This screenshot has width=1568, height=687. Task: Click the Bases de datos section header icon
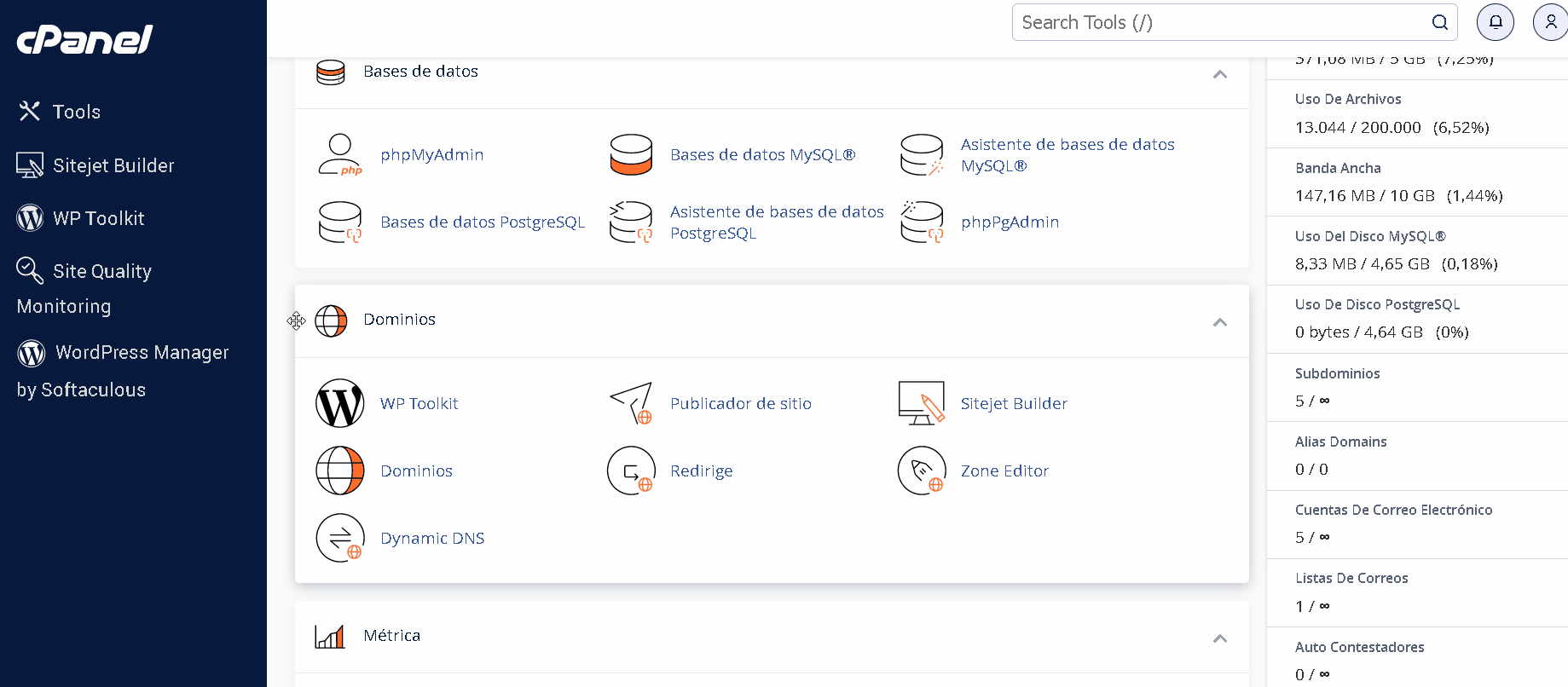click(x=331, y=72)
